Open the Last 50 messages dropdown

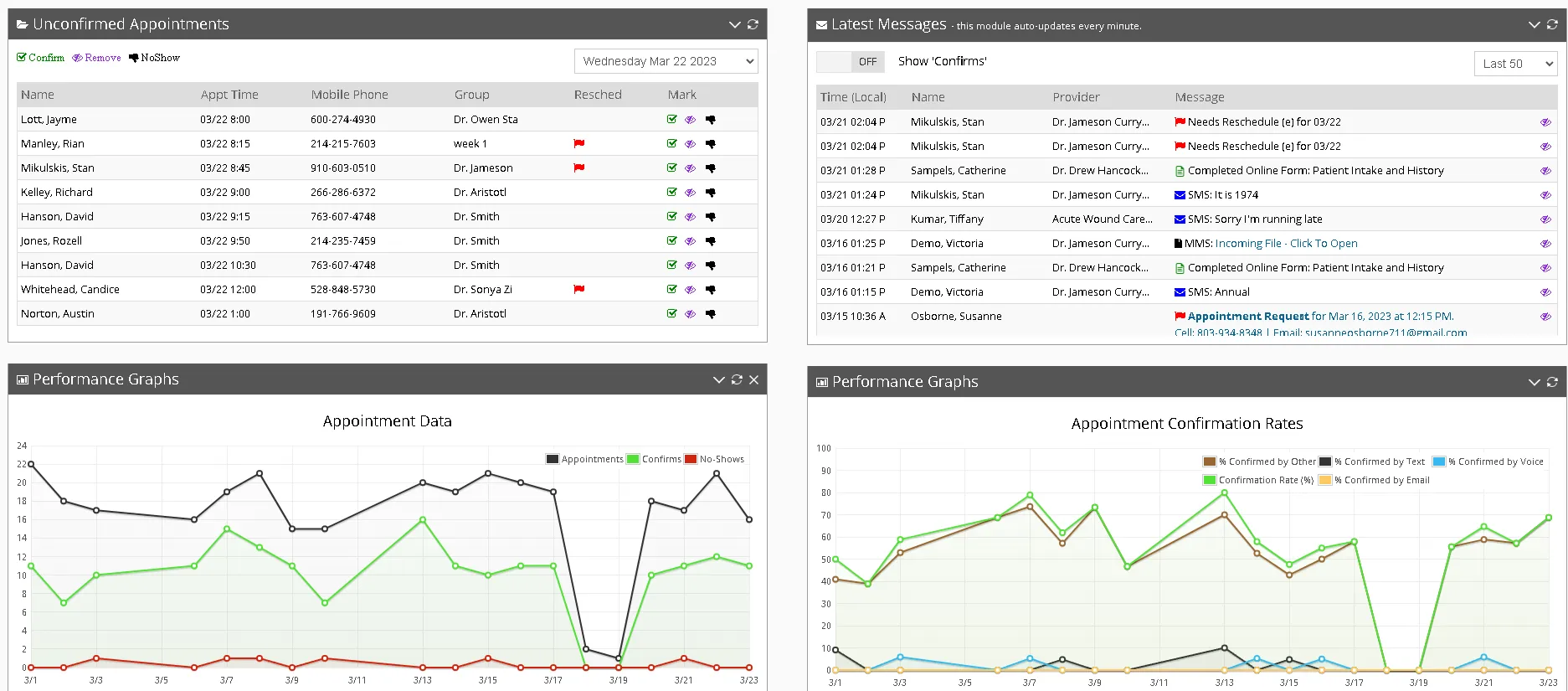point(1515,64)
